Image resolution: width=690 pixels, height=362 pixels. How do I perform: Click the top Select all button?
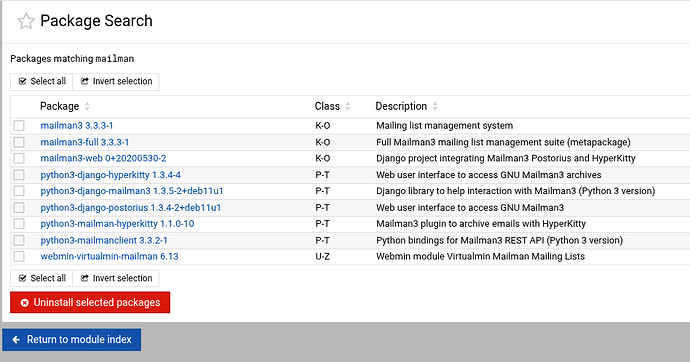[42, 81]
